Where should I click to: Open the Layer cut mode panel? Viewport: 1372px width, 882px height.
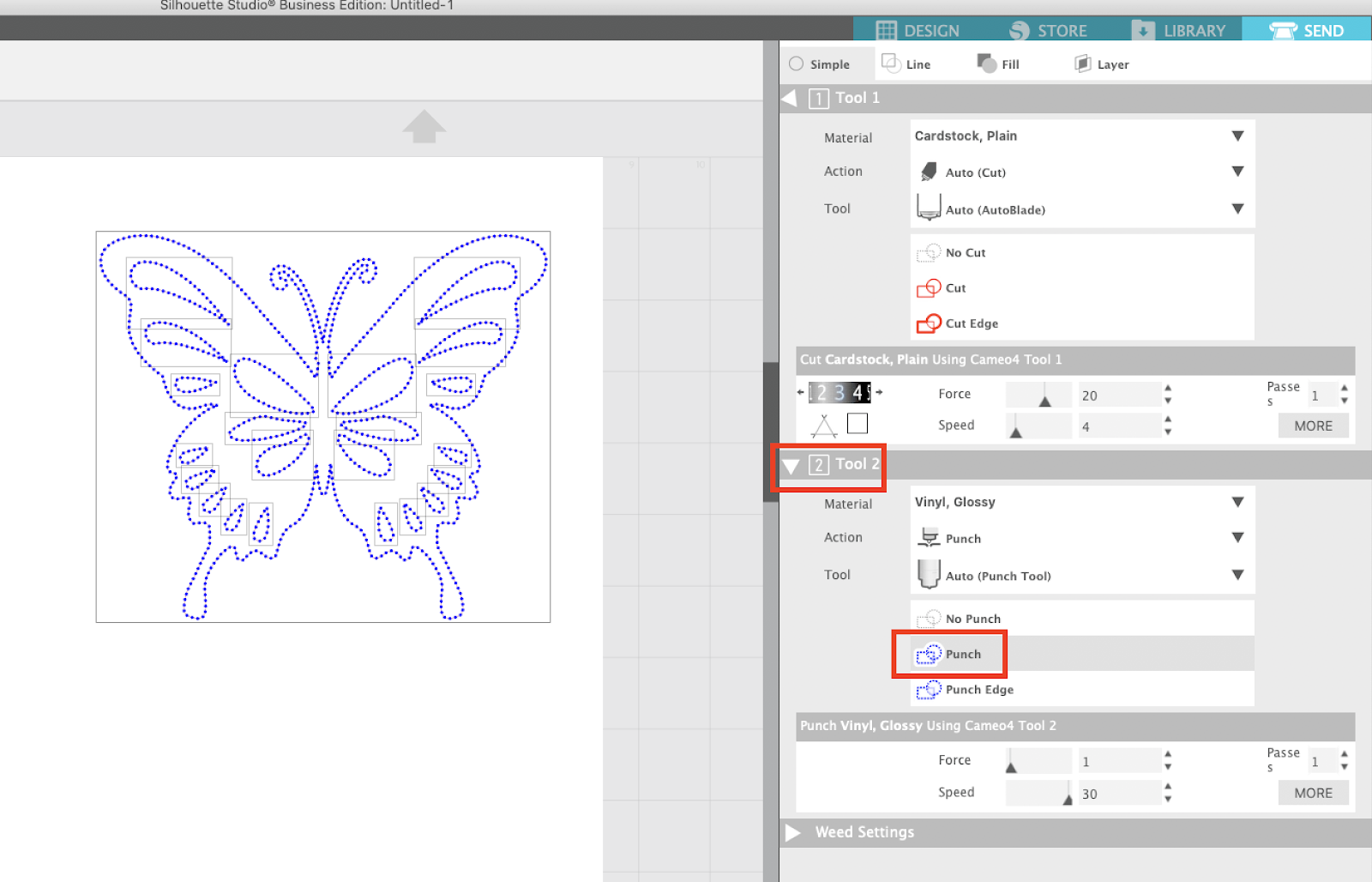1100,63
